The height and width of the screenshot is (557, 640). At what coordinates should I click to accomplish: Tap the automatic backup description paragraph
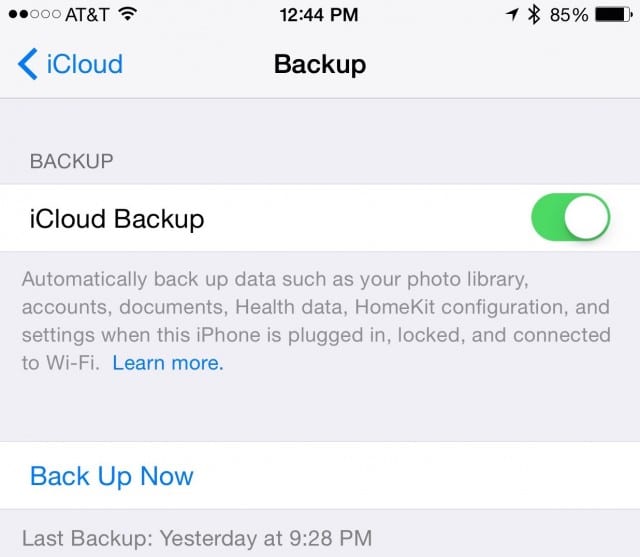[x=316, y=321]
